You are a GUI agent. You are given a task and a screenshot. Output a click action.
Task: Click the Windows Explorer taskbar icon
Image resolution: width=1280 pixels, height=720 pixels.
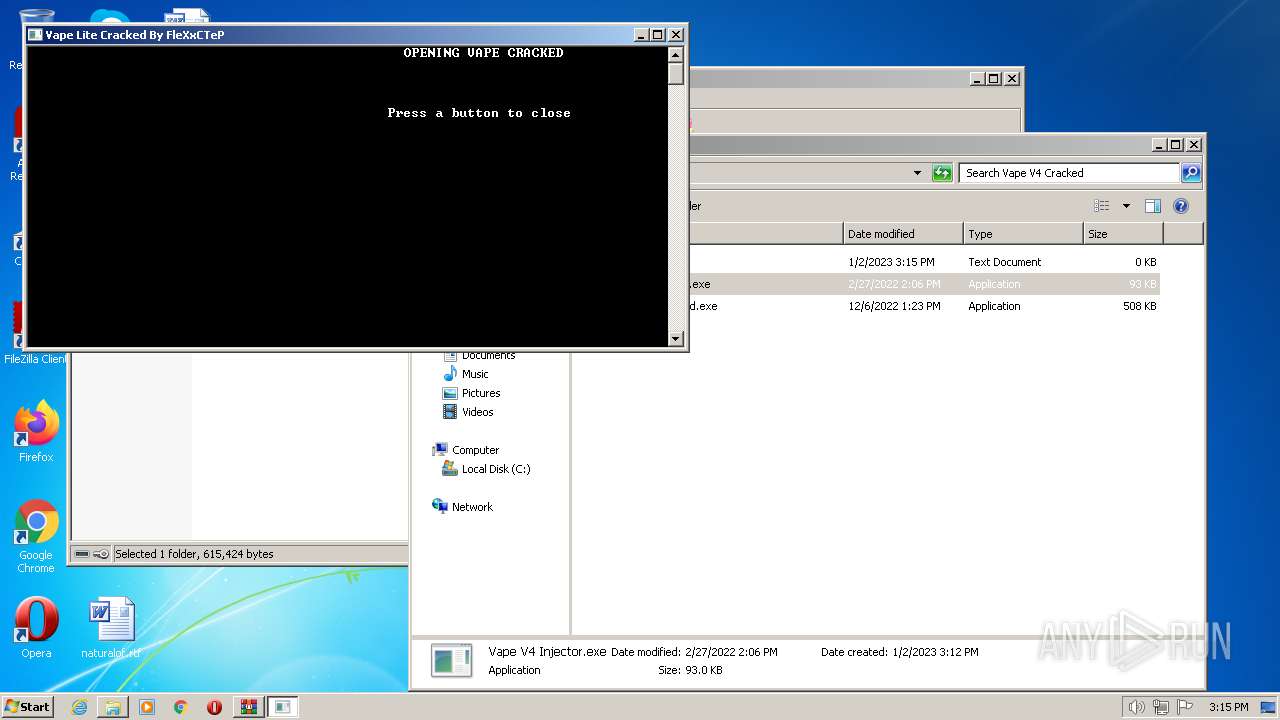pyautogui.click(x=113, y=707)
